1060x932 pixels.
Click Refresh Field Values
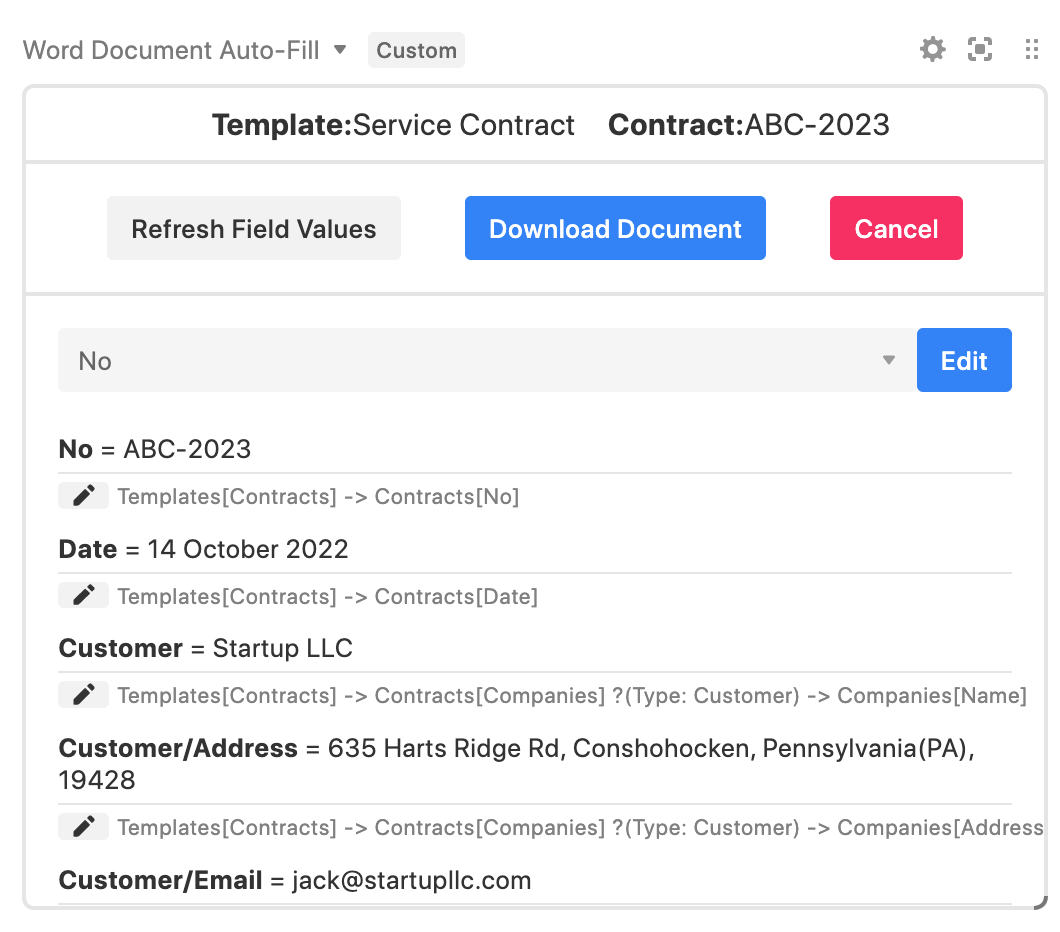[253, 228]
